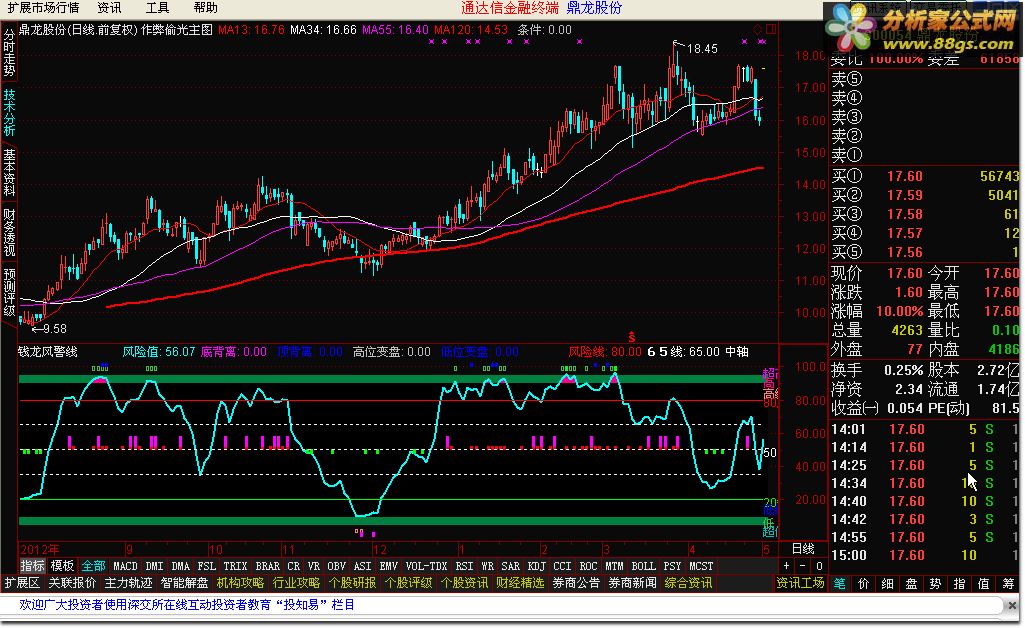
Task: Select the 笔 quote panel tab
Action: 839,584
